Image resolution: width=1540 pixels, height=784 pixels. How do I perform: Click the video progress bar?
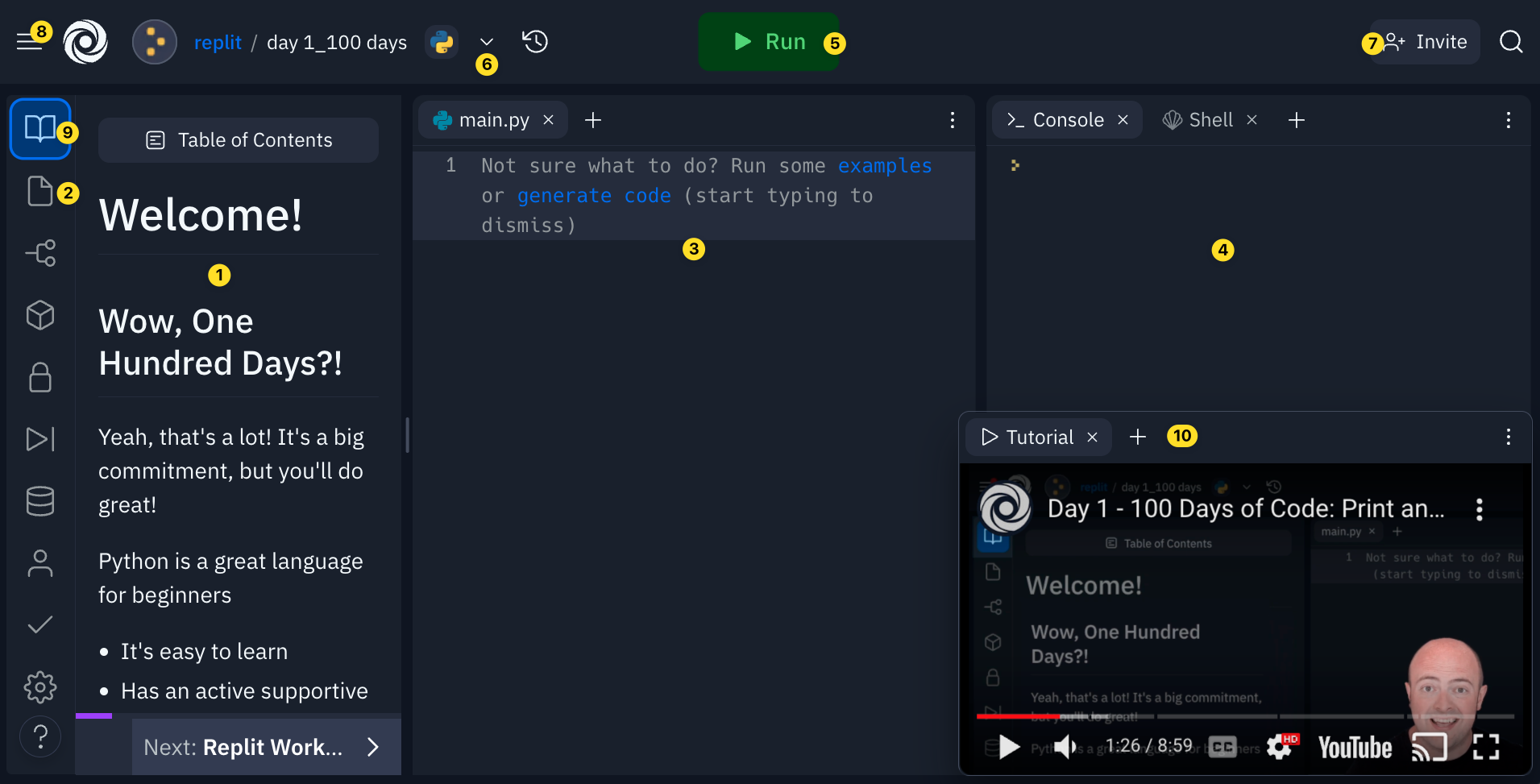[x=1245, y=716]
